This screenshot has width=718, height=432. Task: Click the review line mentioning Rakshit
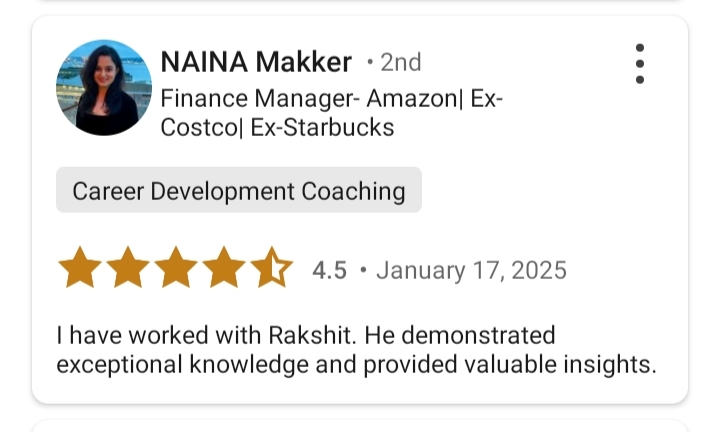[x=305, y=334]
